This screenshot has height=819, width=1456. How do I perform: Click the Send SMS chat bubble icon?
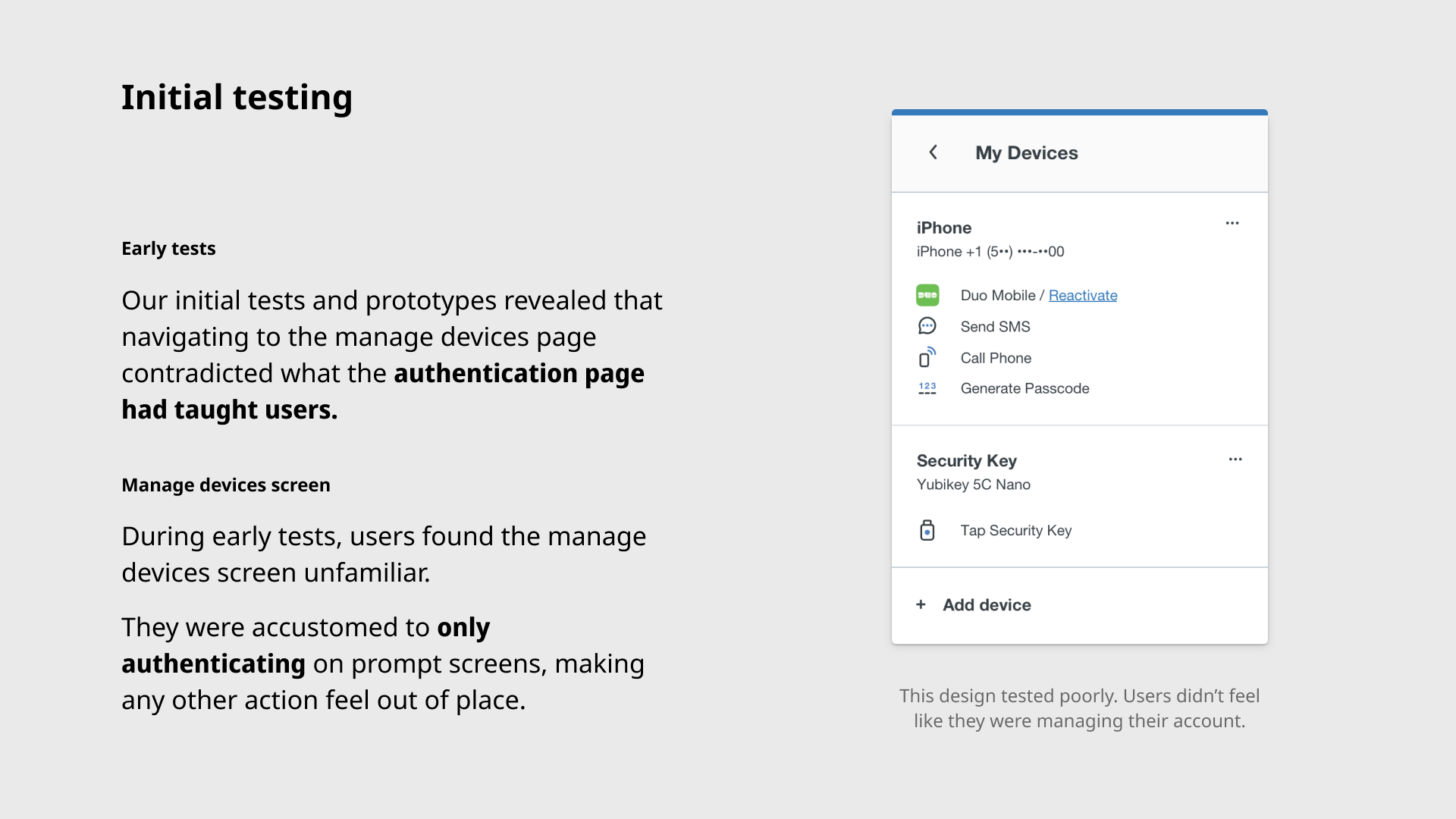pyautogui.click(x=927, y=326)
